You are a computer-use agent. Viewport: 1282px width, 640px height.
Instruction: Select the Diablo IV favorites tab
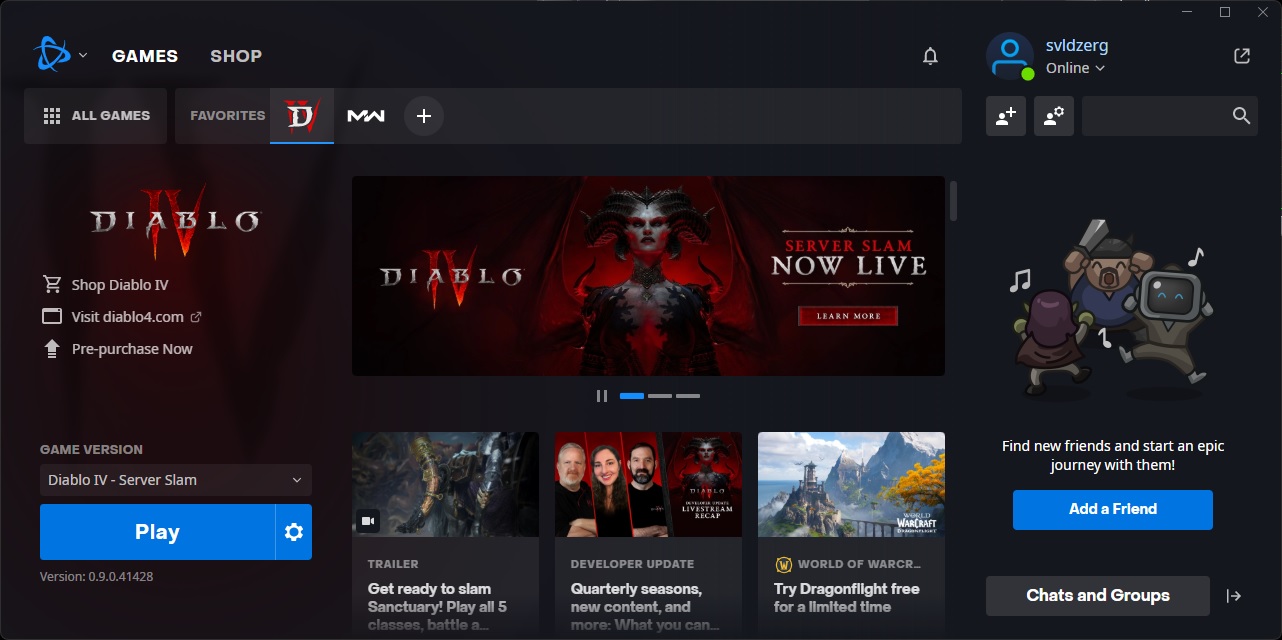(302, 116)
